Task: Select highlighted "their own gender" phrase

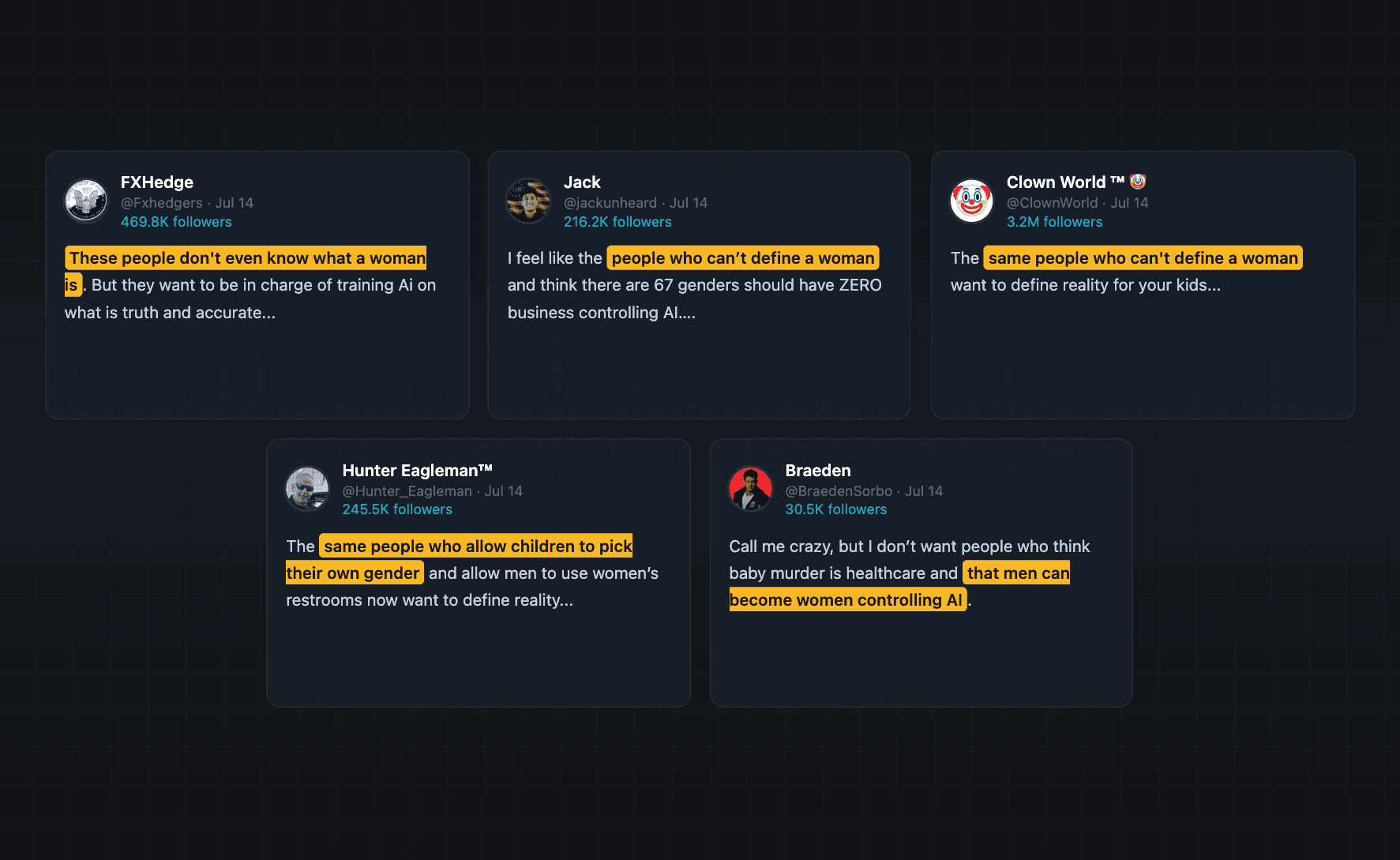Action: [354, 573]
